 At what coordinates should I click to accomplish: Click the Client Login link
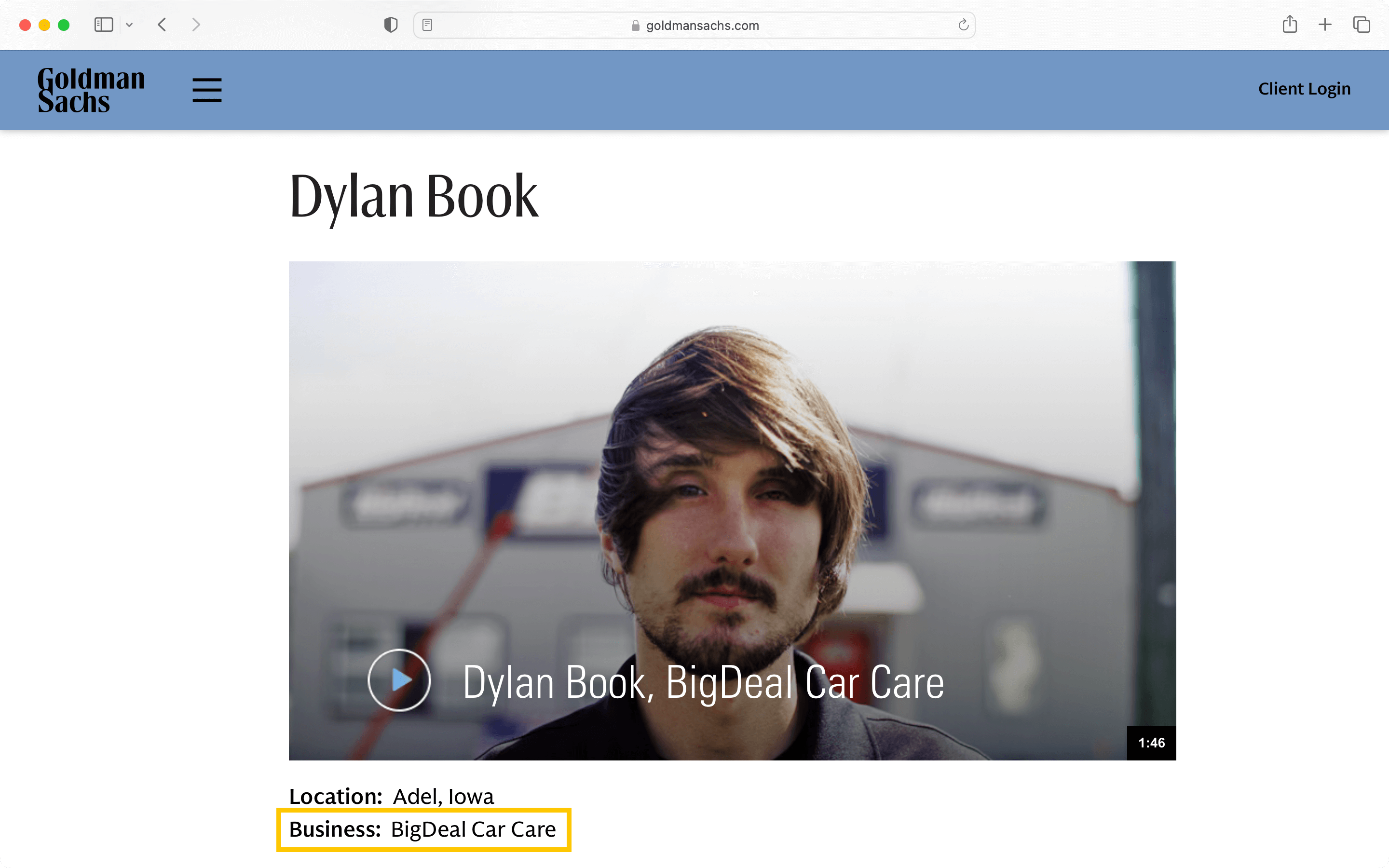pyautogui.click(x=1304, y=89)
